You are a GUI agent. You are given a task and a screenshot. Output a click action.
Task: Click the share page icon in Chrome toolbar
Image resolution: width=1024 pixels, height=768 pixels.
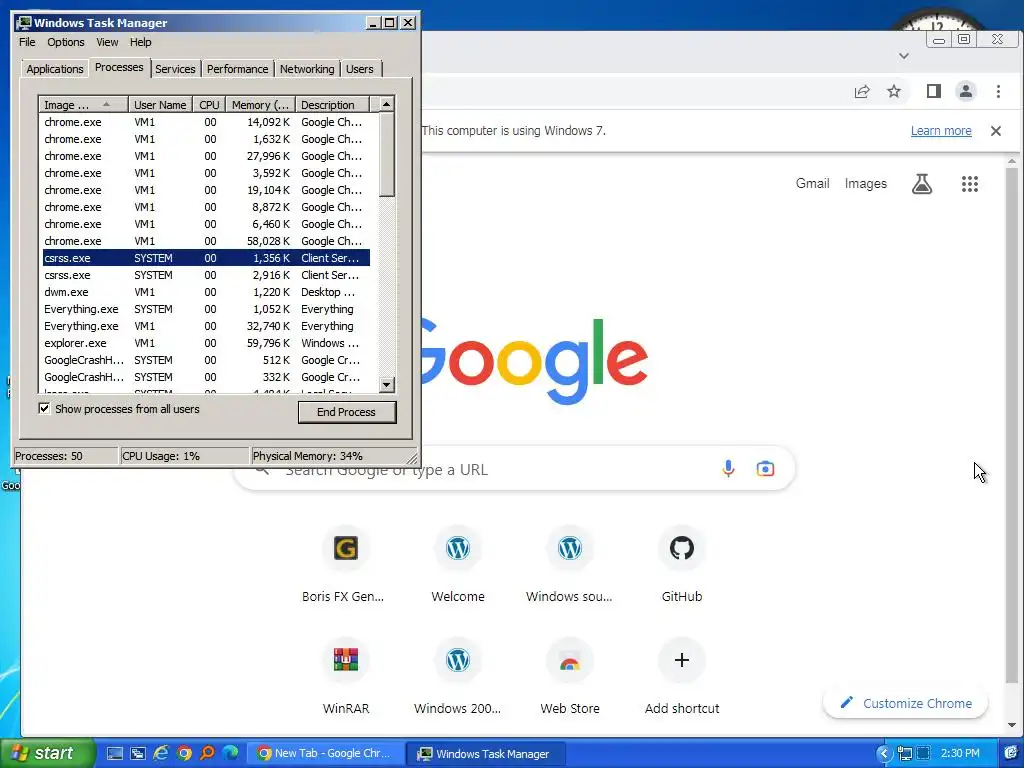pos(861,91)
